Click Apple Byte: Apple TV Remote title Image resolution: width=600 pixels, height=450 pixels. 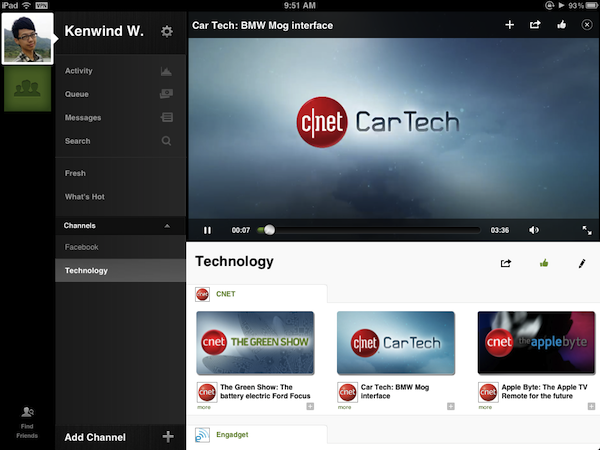tap(544, 391)
